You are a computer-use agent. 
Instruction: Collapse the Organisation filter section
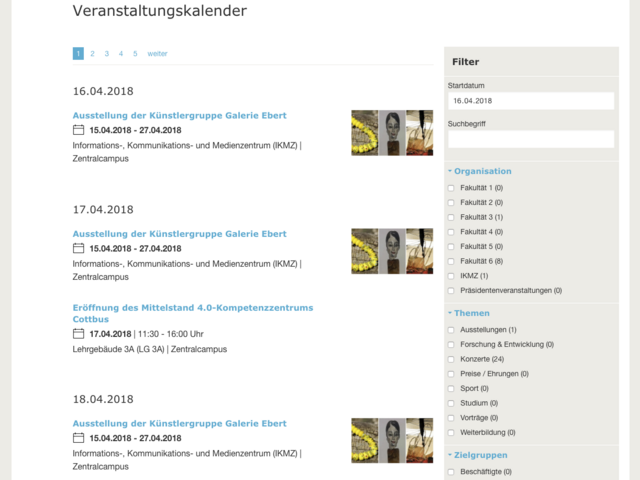coord(480,171)
